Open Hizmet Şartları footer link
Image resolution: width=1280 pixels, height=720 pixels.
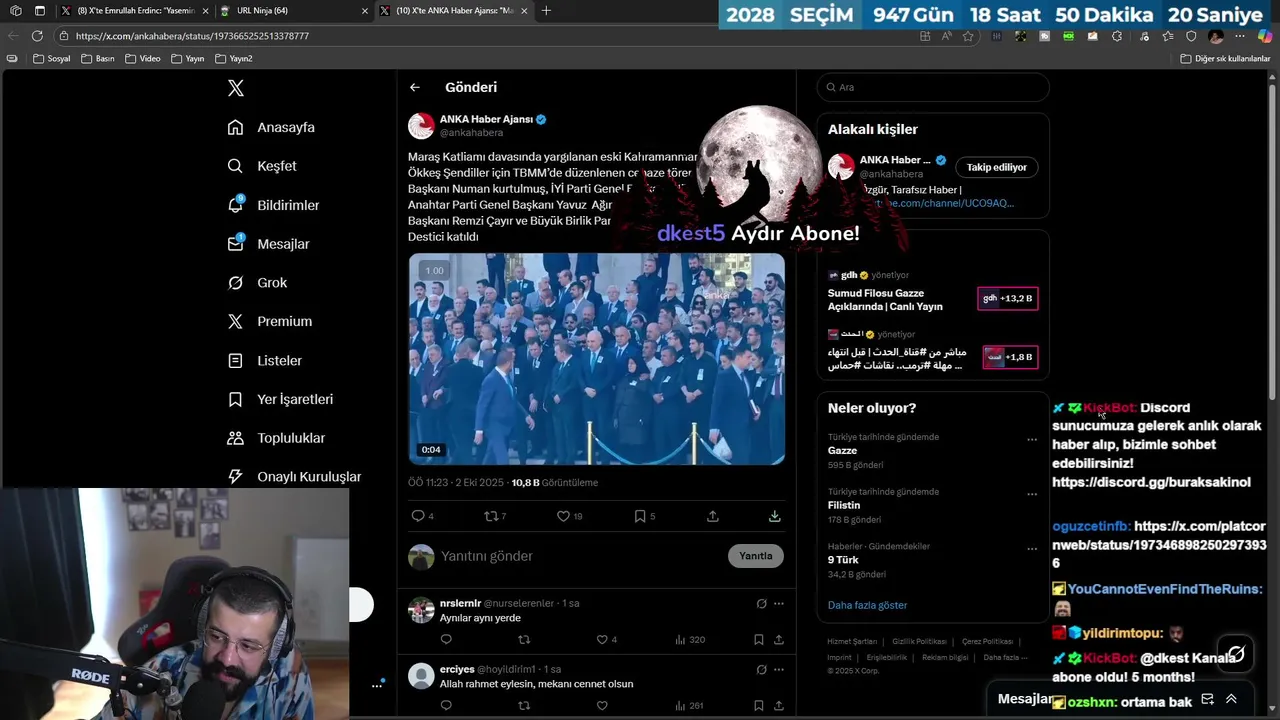point(852,641)
